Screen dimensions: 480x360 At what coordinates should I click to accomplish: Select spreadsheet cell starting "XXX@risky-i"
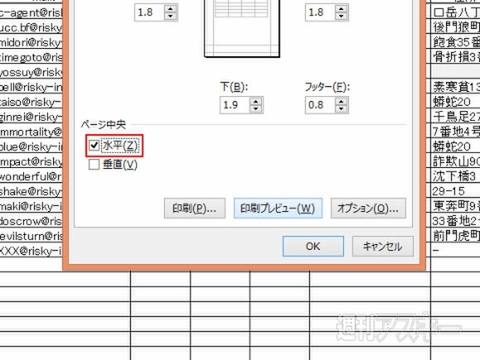coord(31,251)
